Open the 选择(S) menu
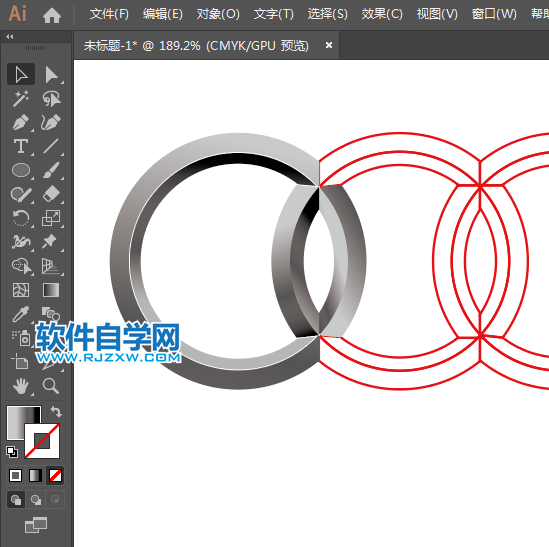 [327, 14]
